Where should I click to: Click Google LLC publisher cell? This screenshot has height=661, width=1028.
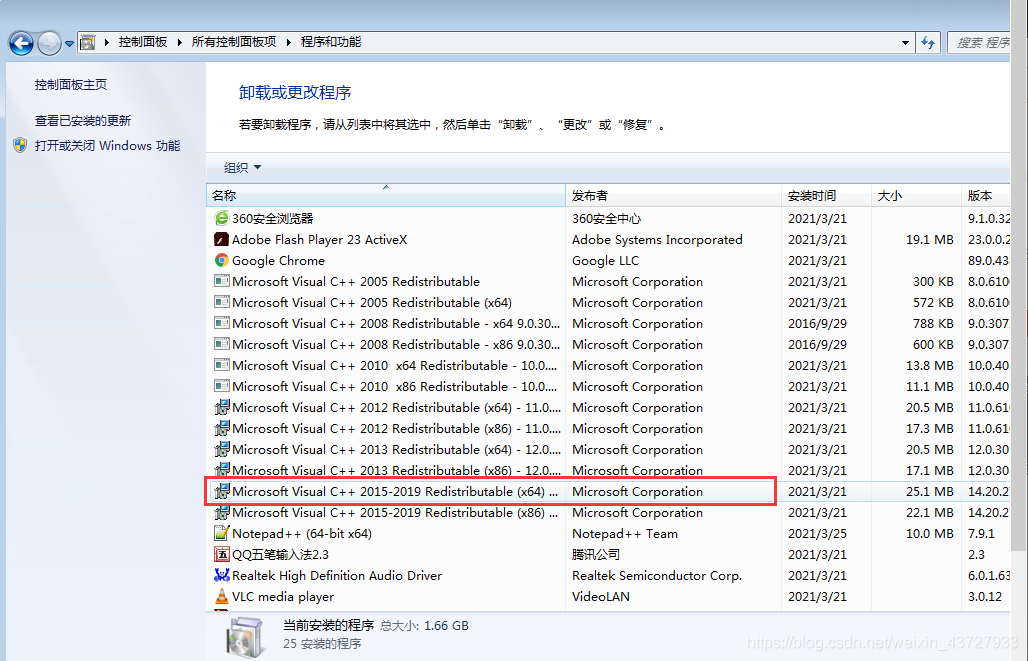tap(605, 260)
